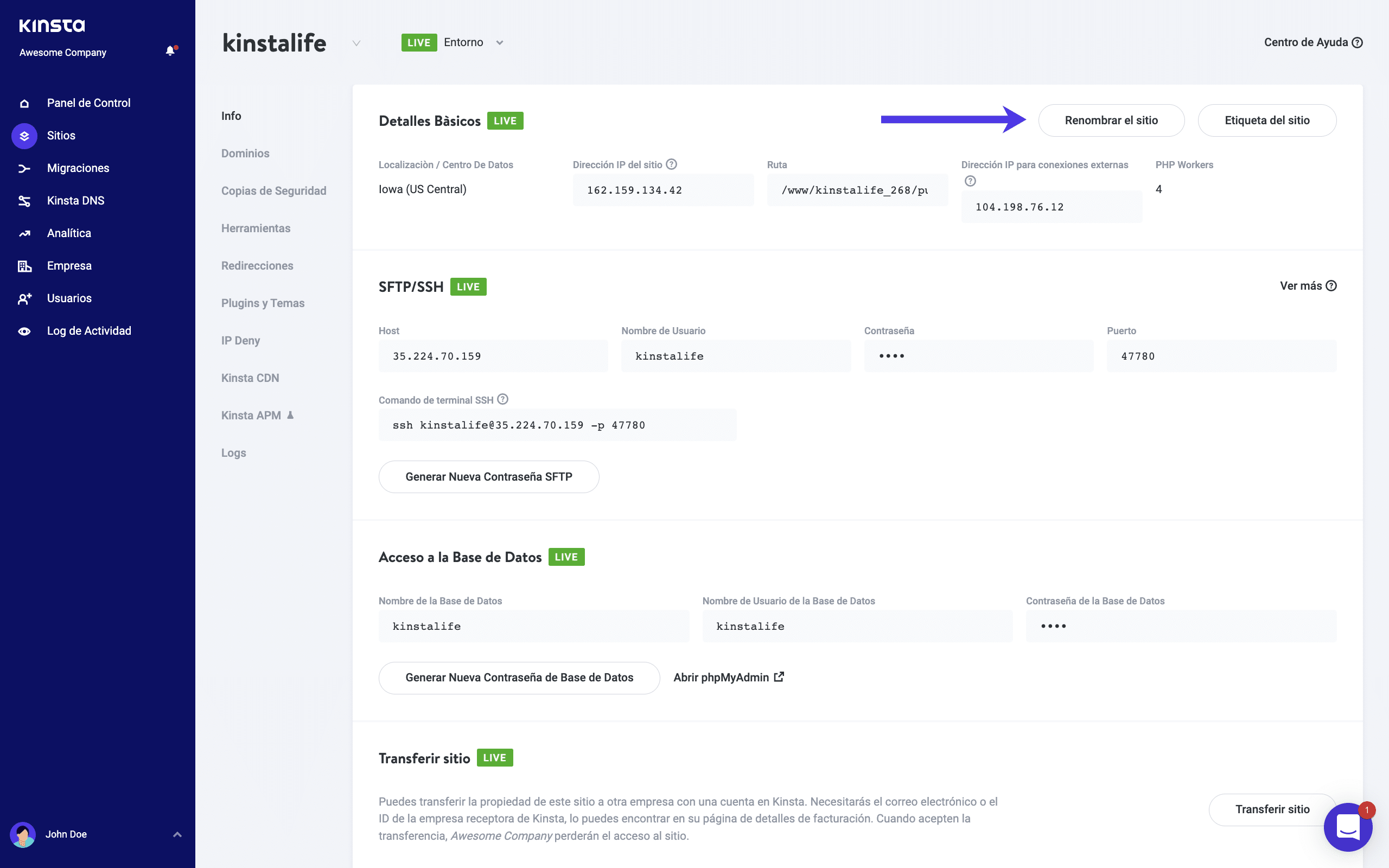Click the notification bell icon
Image resolution: width=1389 pixels, height=868 pixels.
coord(170,51)
